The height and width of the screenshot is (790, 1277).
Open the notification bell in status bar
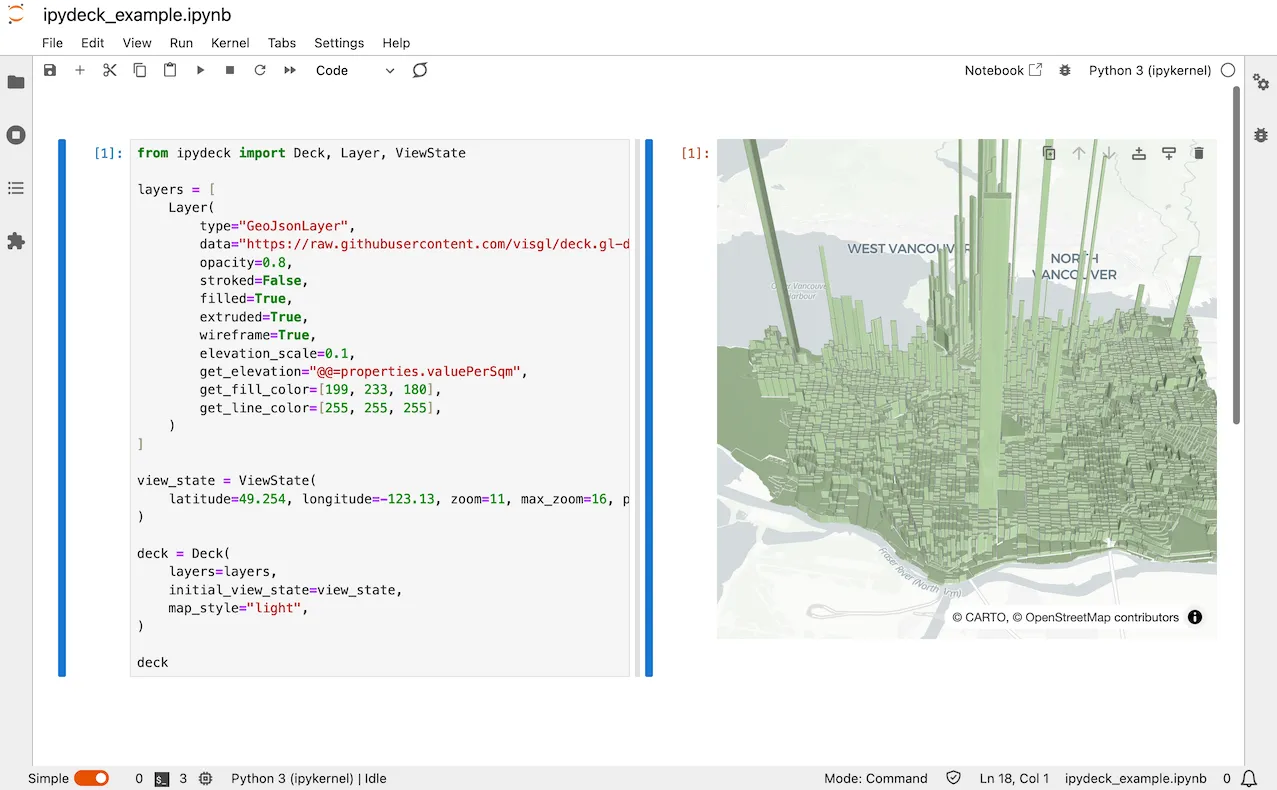1249,778
